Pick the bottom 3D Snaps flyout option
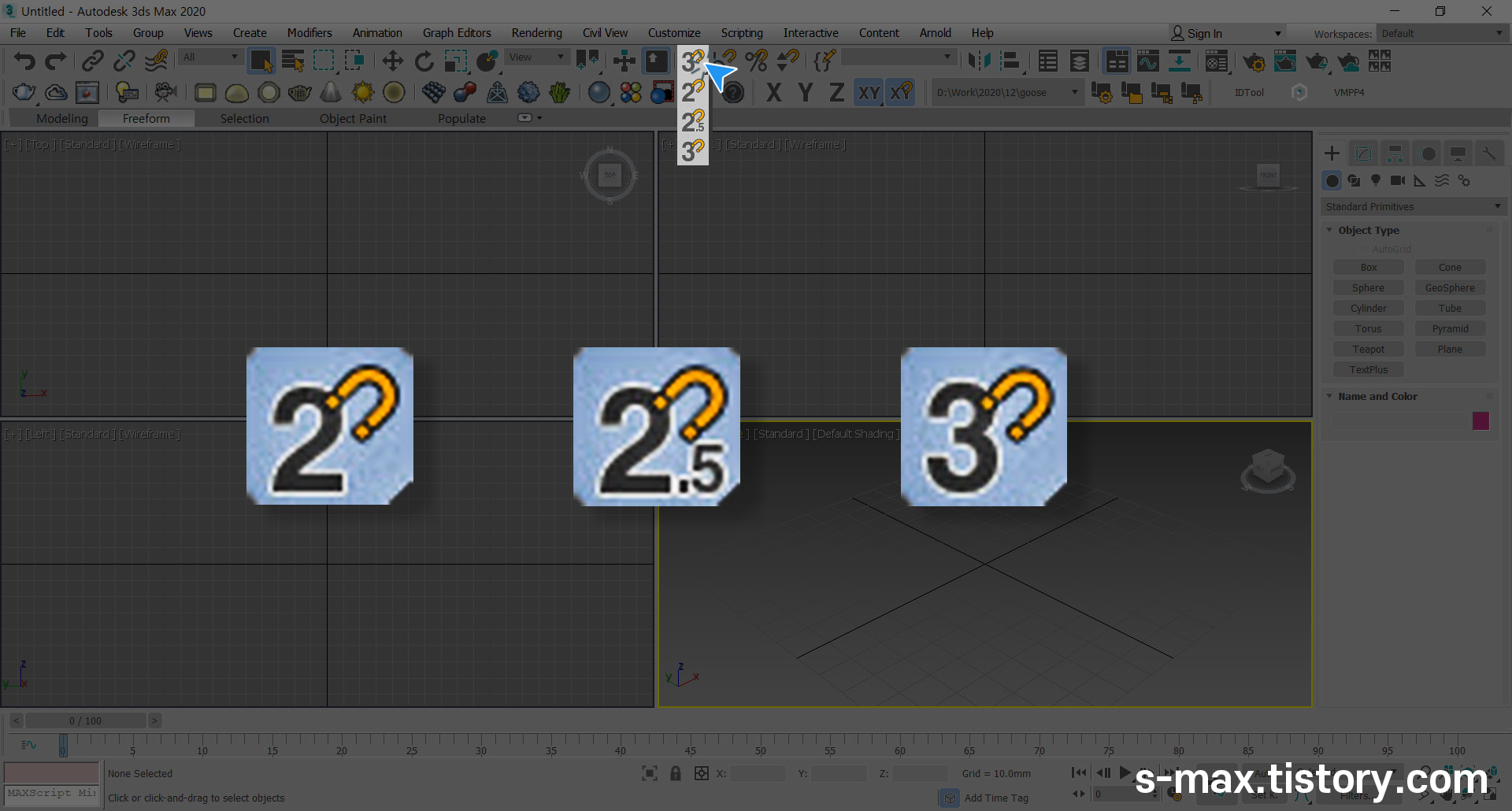 click(x=693, y=150)
